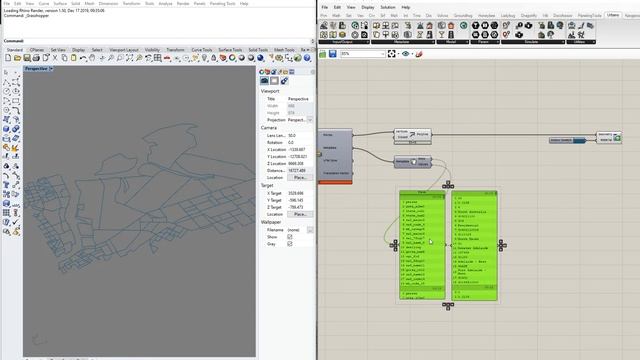Click the color wheel icon in Rhino toolbar
Image resolution: width=640 pixels, height=360 pixels.
(232, 58)
